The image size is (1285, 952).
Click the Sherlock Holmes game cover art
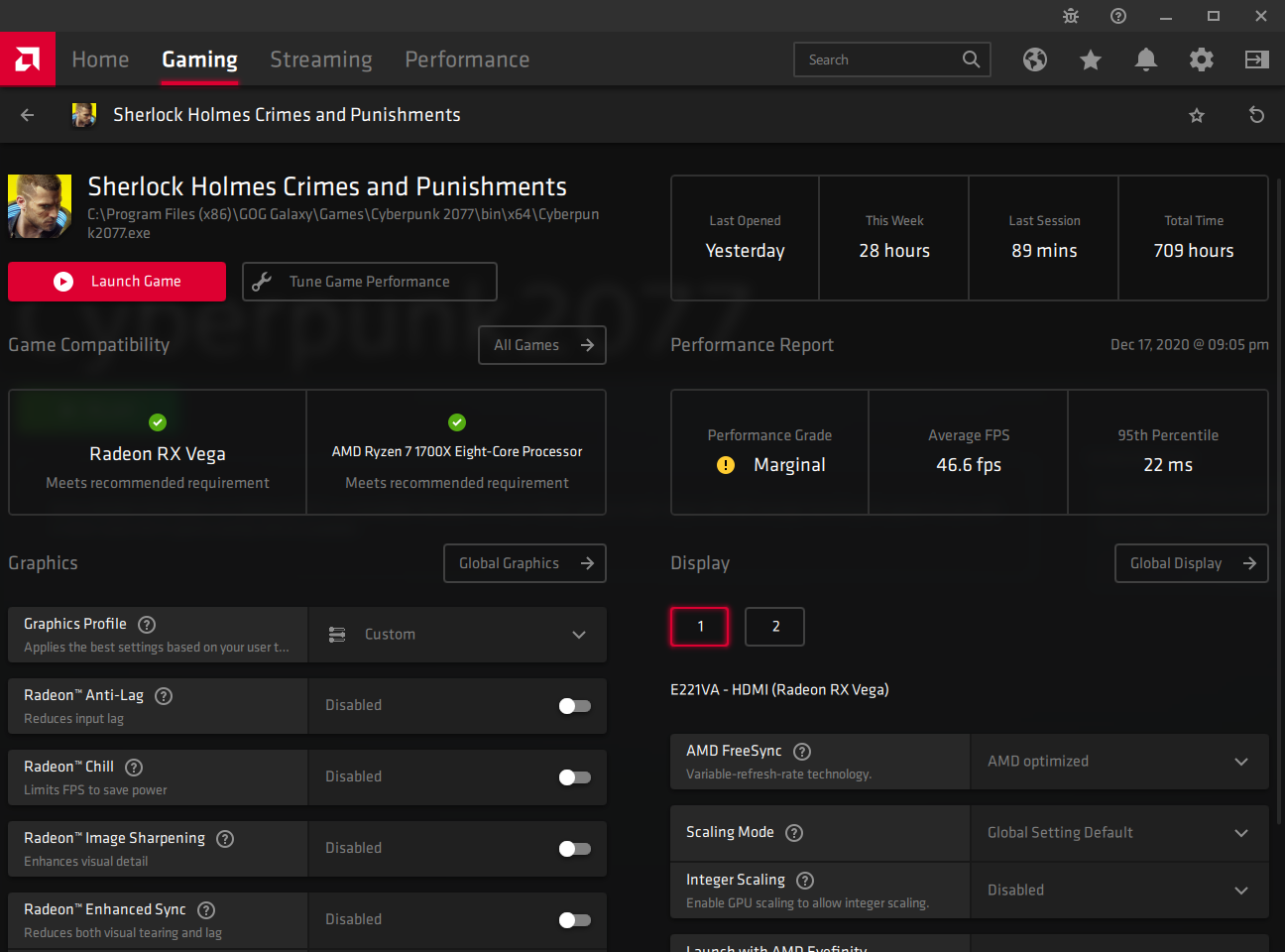pyautogui.click(x=40, y=206)
